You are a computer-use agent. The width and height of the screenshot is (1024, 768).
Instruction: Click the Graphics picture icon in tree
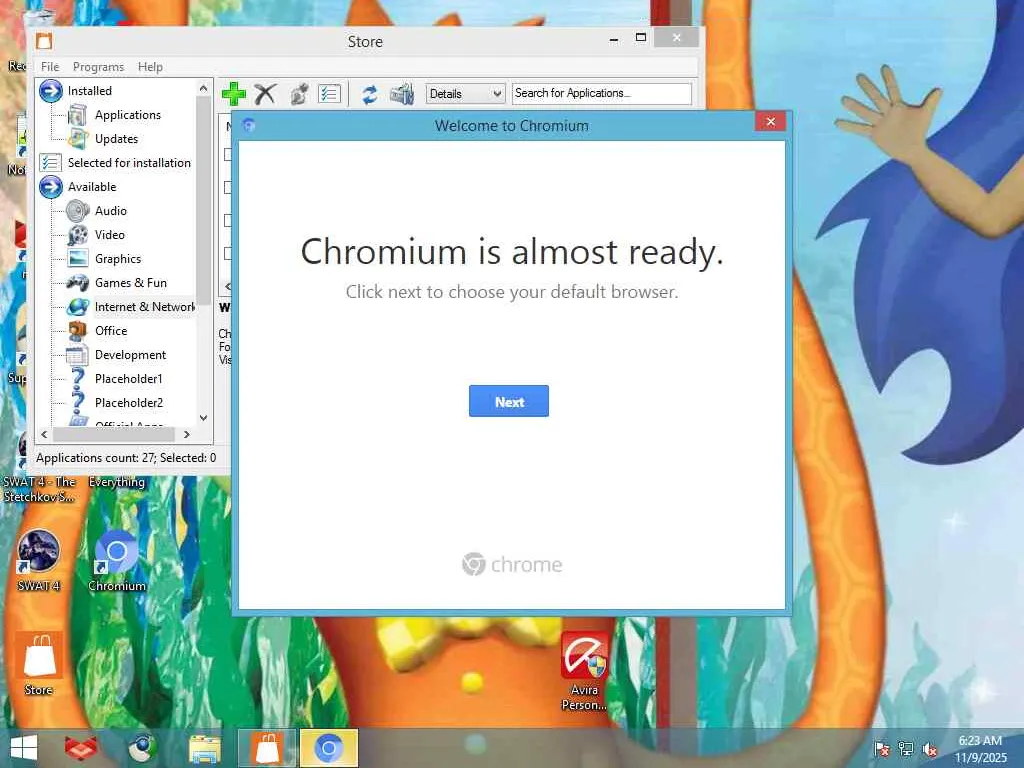pyautogui.click(x=78, y=259)
